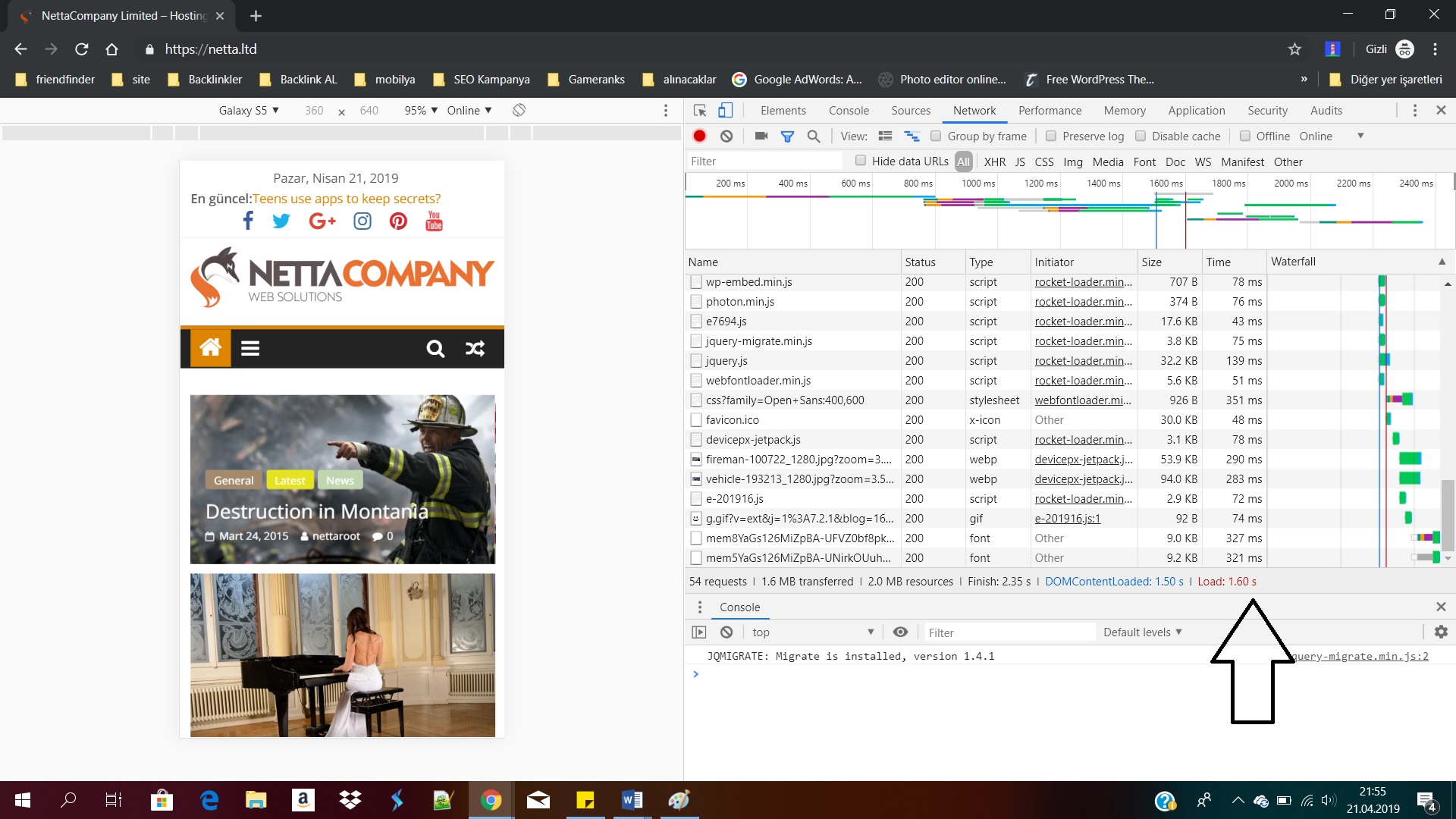Switch to the Application tab

pyautogui.click(x=1196, y=111)
